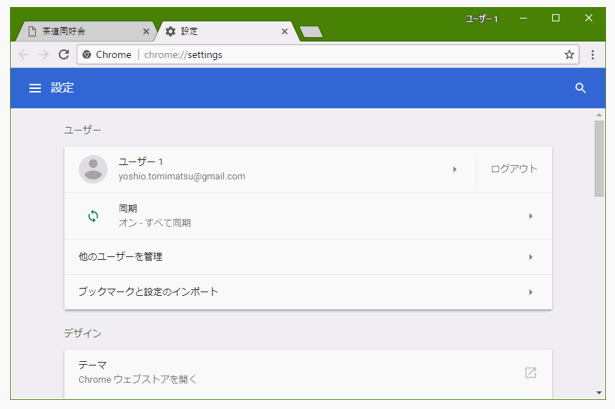The height and width of the screenshot is (409, 615).
Task: Click the green sync icon
Action: [93, 216]
